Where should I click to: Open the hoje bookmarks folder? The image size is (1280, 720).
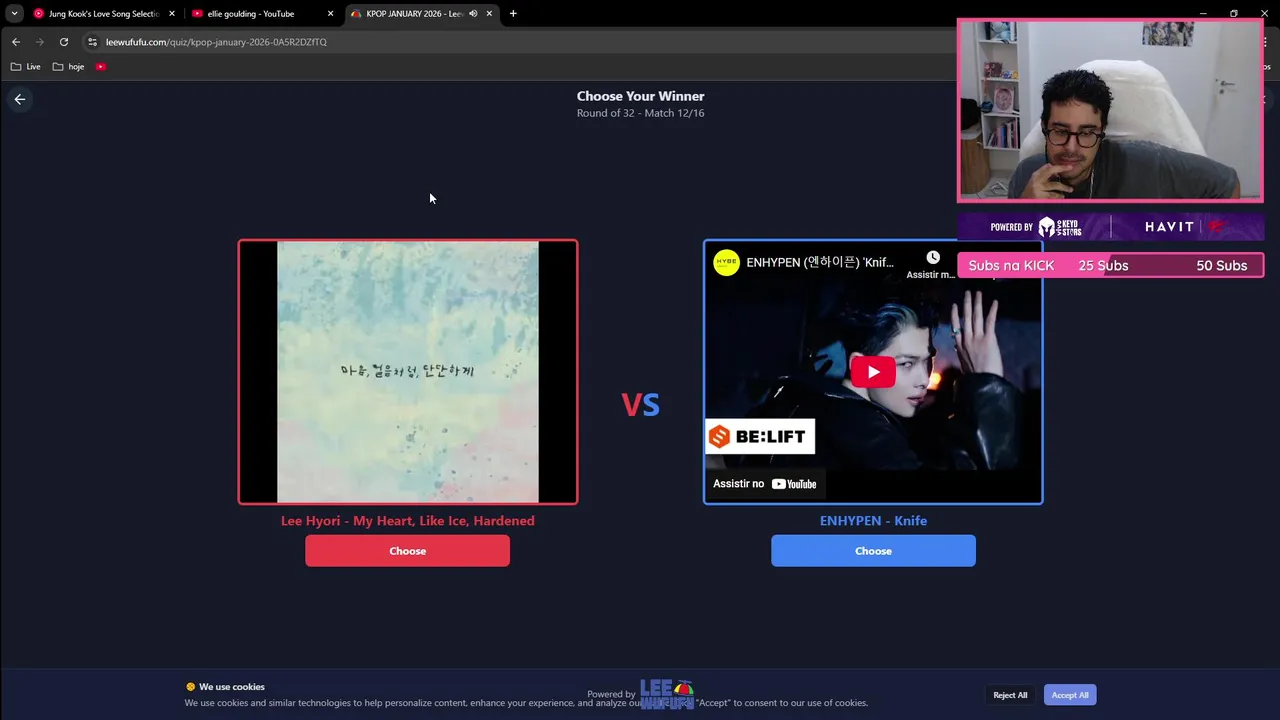click(x=68, y=67)
